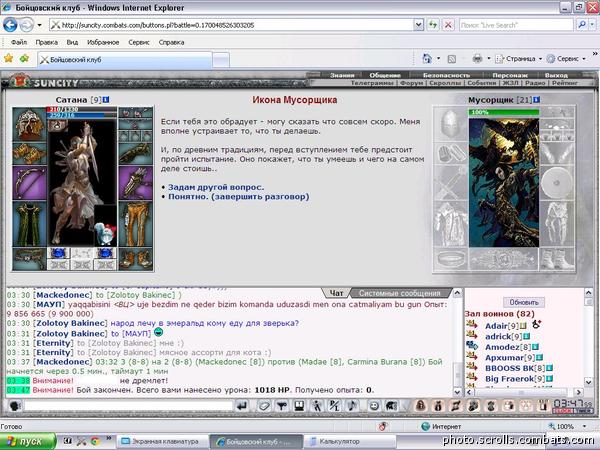Expand the quick launch overflow chevron
This screenshot has height=450, width=600.
108,439
